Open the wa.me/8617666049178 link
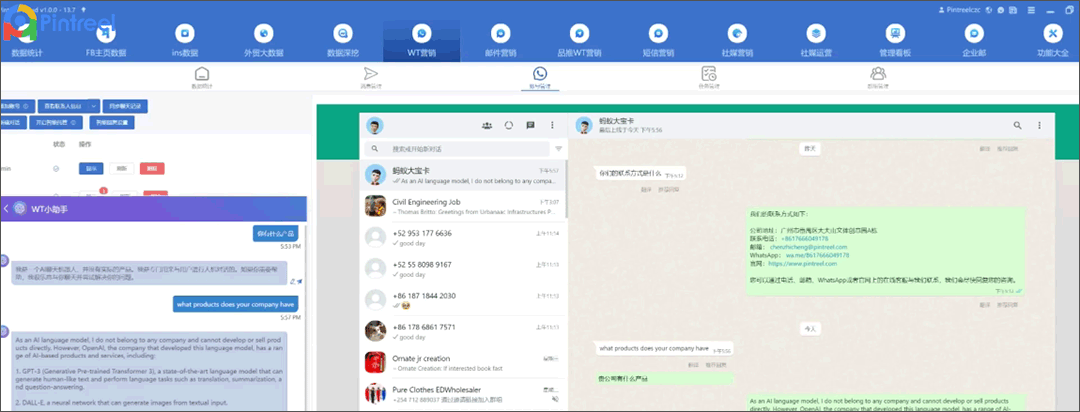The height and width of the screenshot is (412, 1080). coord(818,255)
